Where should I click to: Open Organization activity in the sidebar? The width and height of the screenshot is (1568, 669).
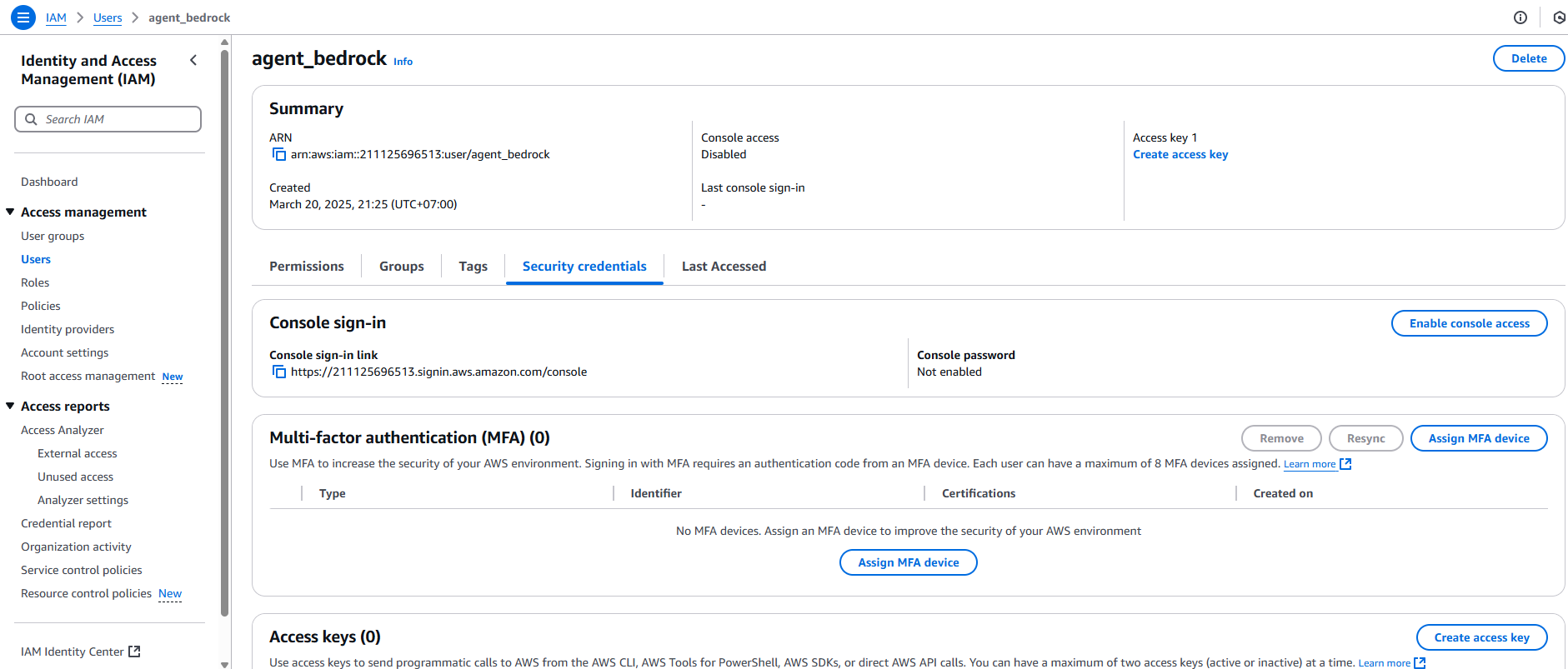(x=76, y=547)
